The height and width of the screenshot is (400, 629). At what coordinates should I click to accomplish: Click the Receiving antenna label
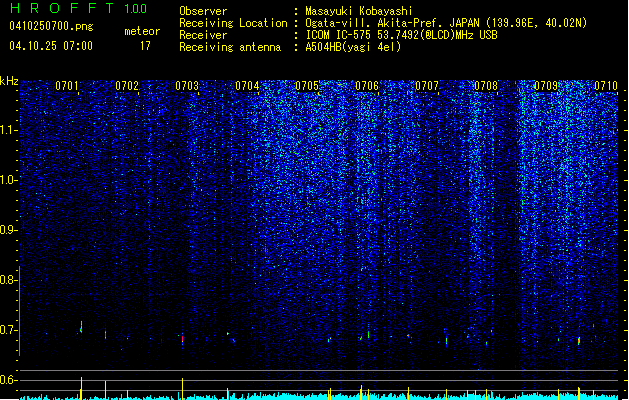(230, 47)
